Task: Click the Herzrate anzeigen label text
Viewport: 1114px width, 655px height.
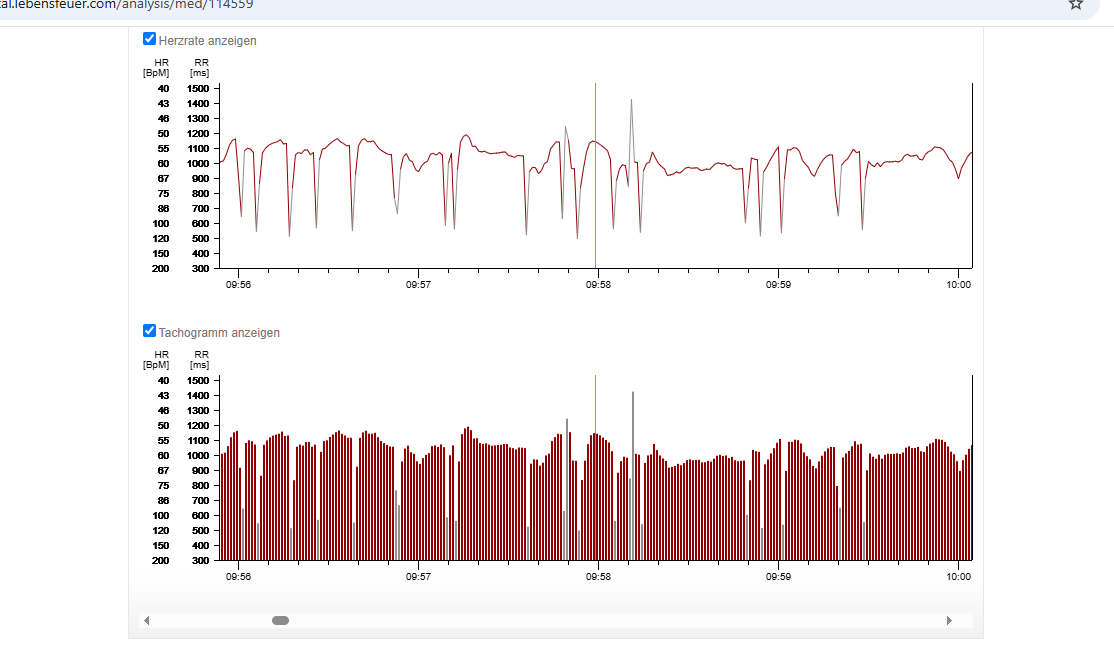Action: point(207,41)
